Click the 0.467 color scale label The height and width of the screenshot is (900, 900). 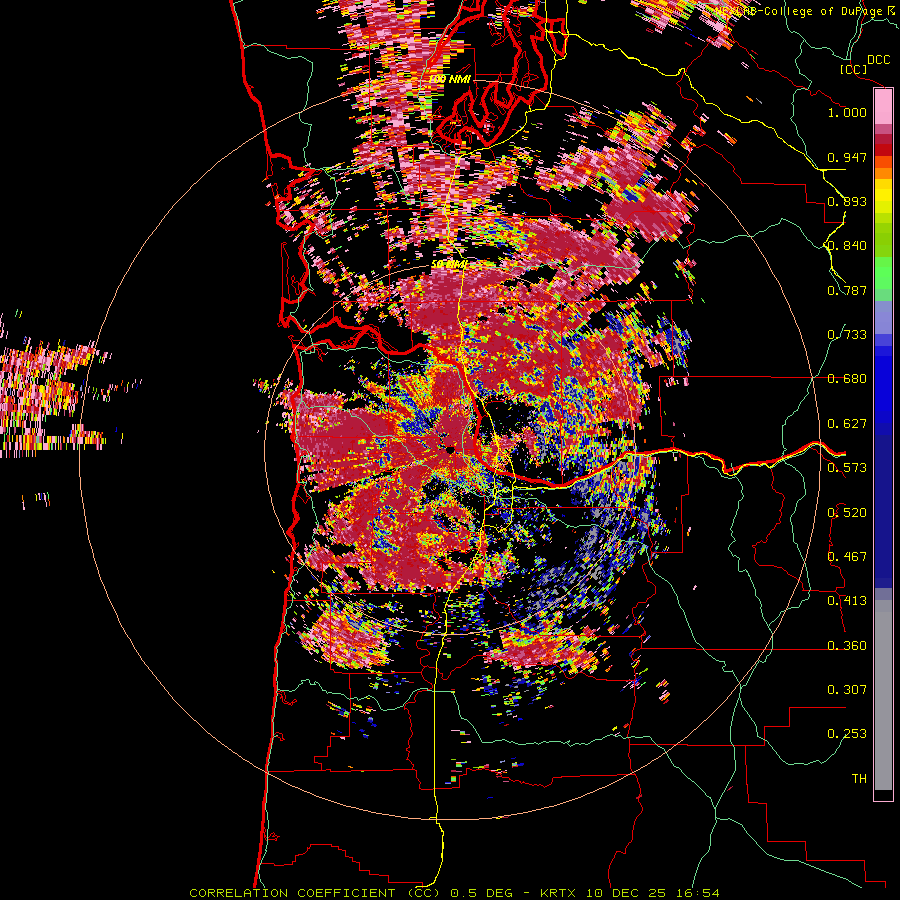(847, 557)
